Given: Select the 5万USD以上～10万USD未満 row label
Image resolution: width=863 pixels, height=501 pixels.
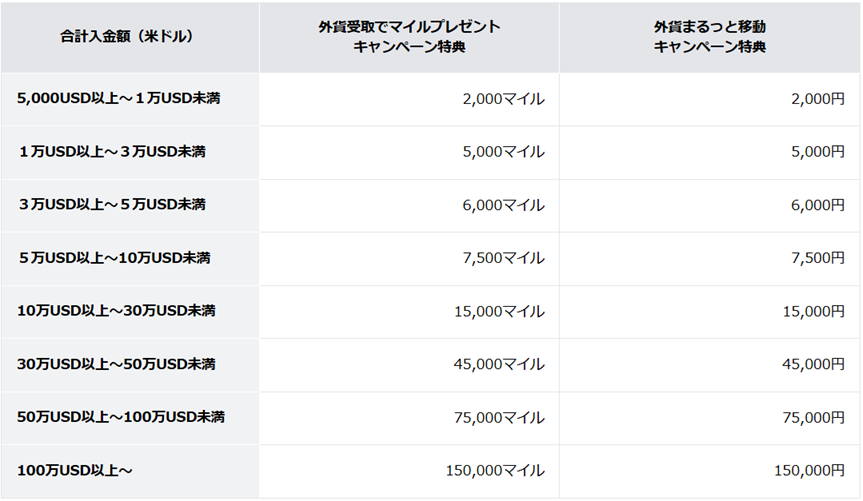Looking at the screenshot, I should (x=114, y=258).
